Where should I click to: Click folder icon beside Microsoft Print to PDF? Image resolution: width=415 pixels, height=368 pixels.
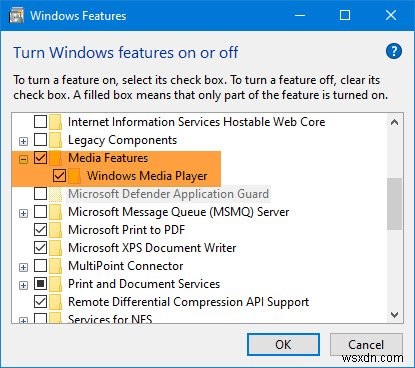pyautogui.click(x=55, y=230)
